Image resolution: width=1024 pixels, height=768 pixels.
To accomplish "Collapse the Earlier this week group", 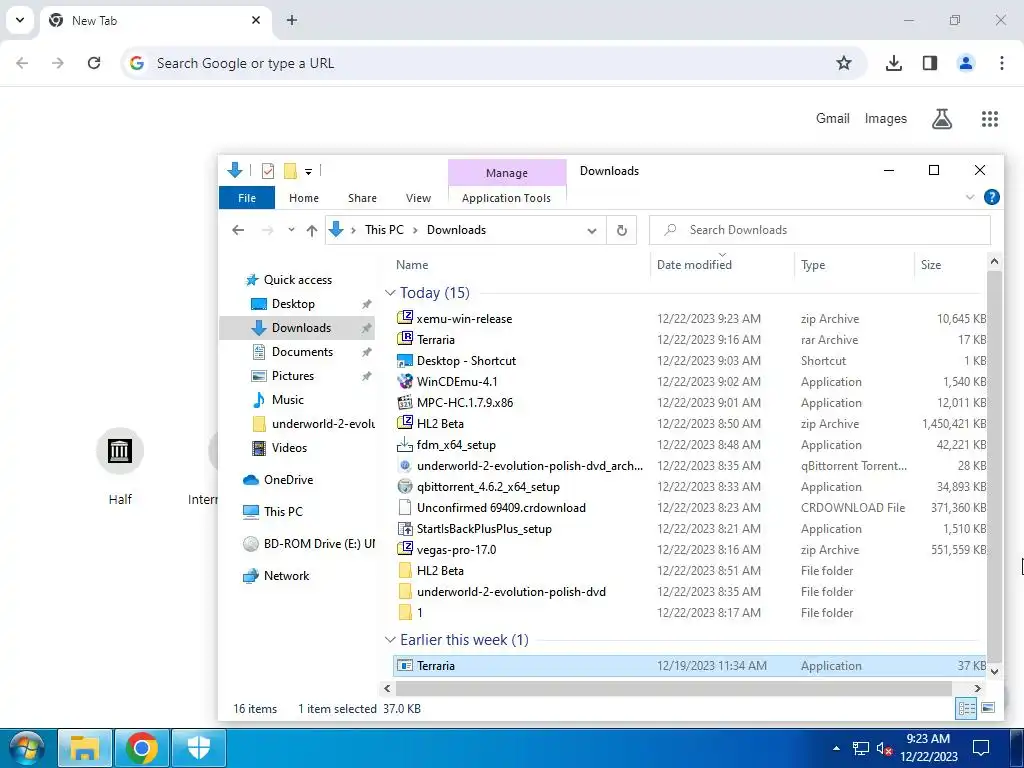I will 391,640.
